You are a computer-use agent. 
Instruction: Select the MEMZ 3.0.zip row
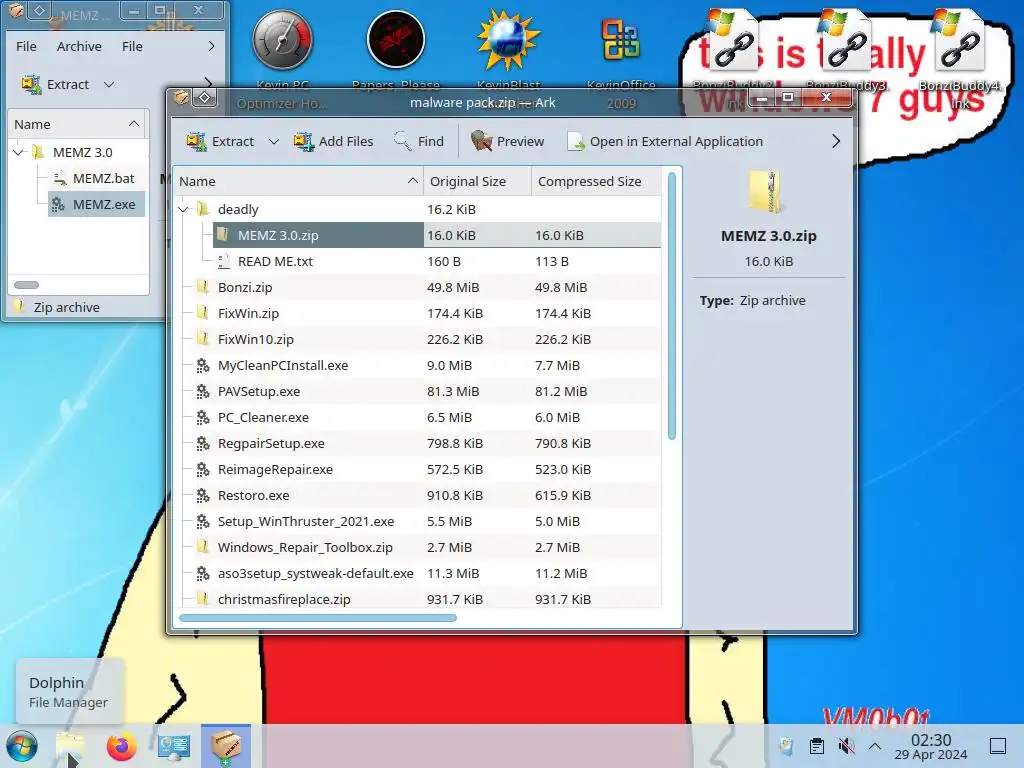click(x=437, y=235)
